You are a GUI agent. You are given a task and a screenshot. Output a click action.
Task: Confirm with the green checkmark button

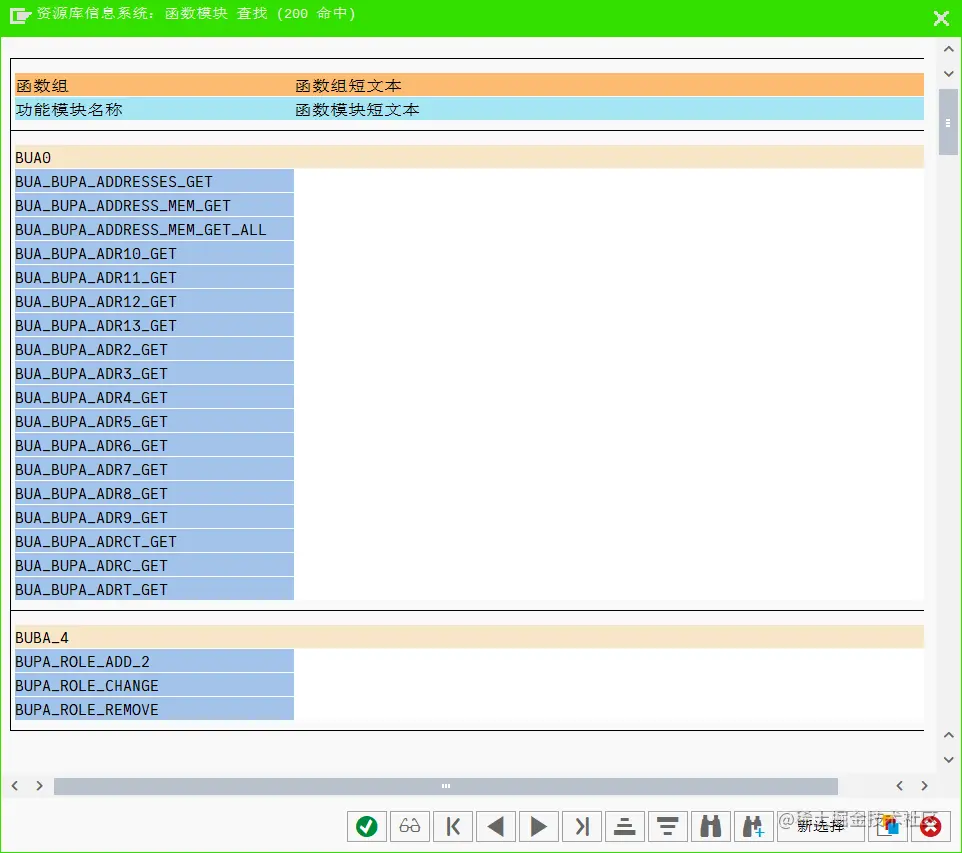coord(367,827)
